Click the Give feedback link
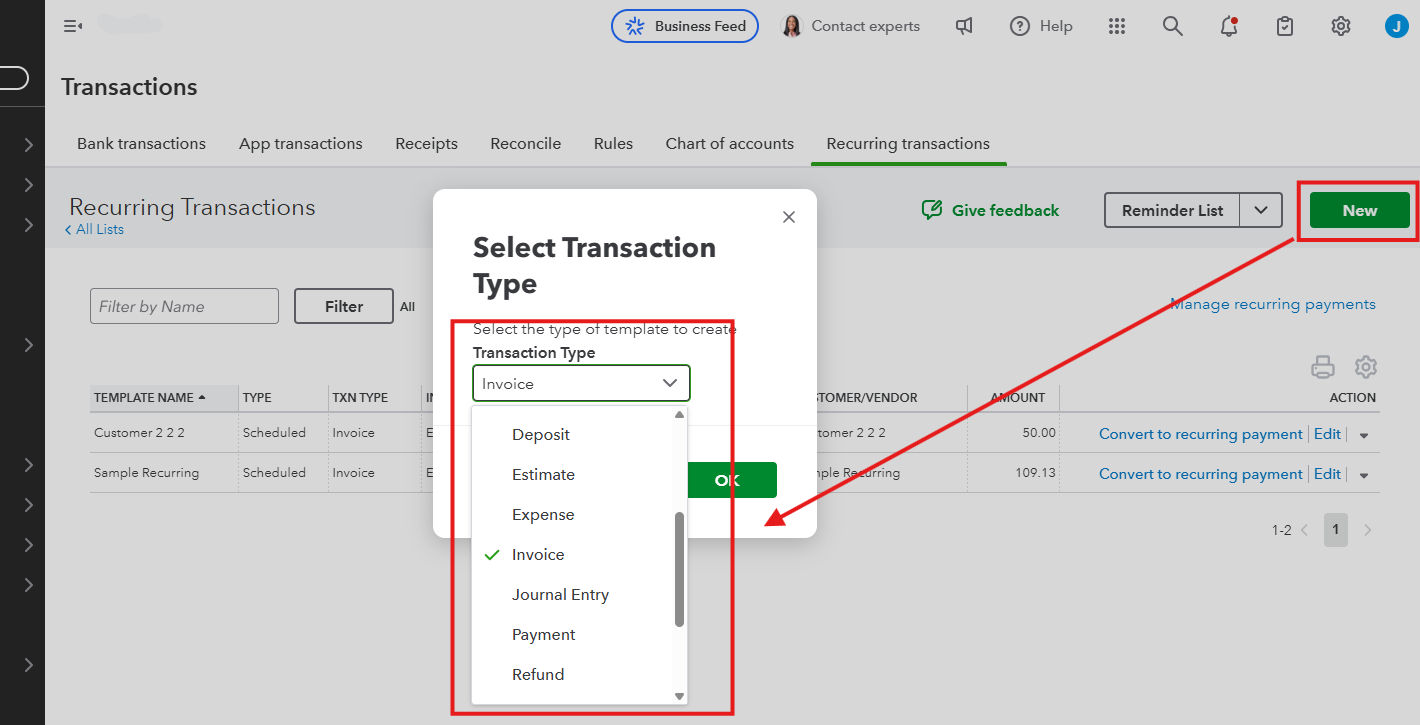Screen dimensions: 1420x725 [x=990, y=210]
